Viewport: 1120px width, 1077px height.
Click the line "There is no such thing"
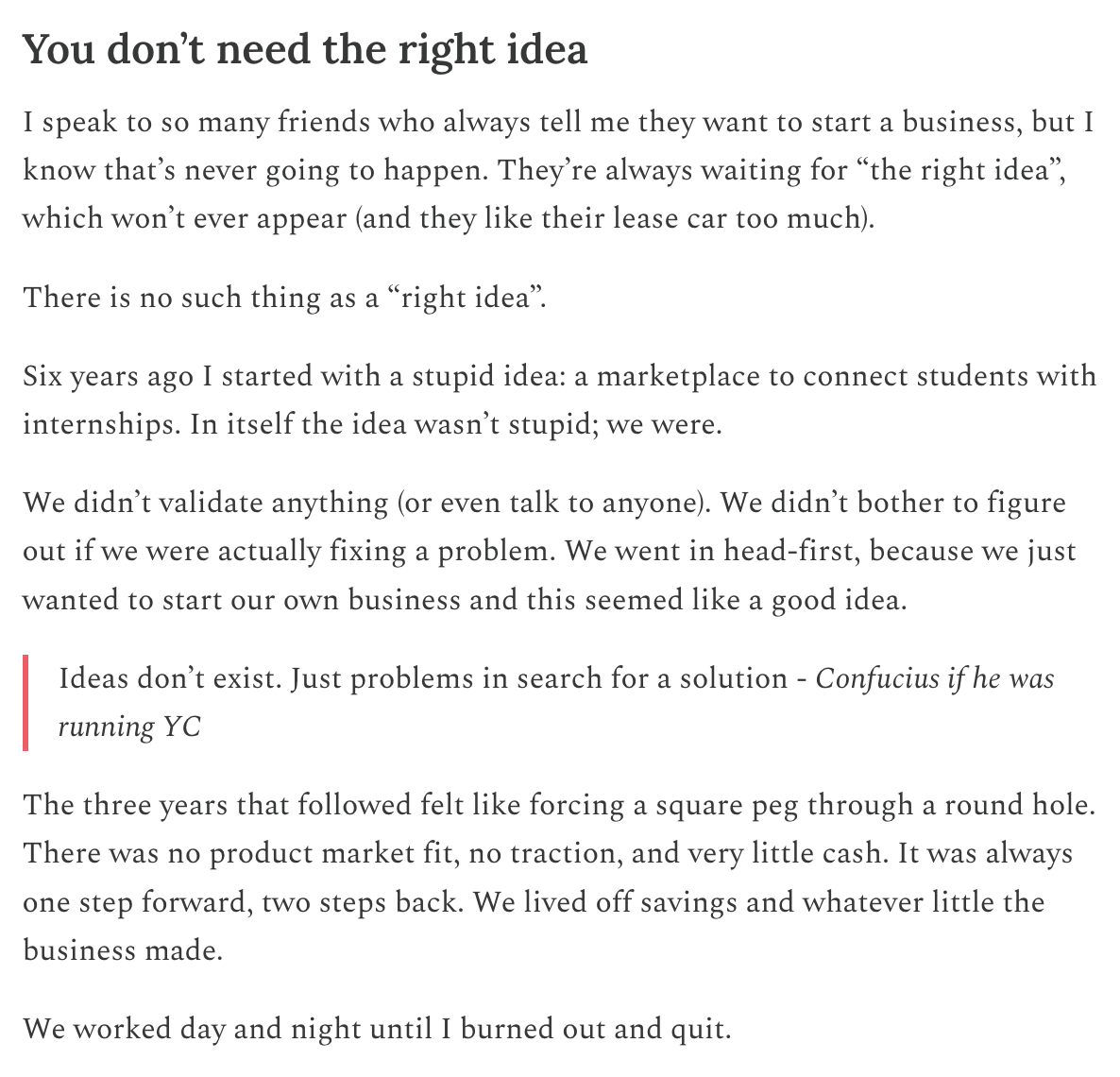pyautogui.click(x=284, y=298)
